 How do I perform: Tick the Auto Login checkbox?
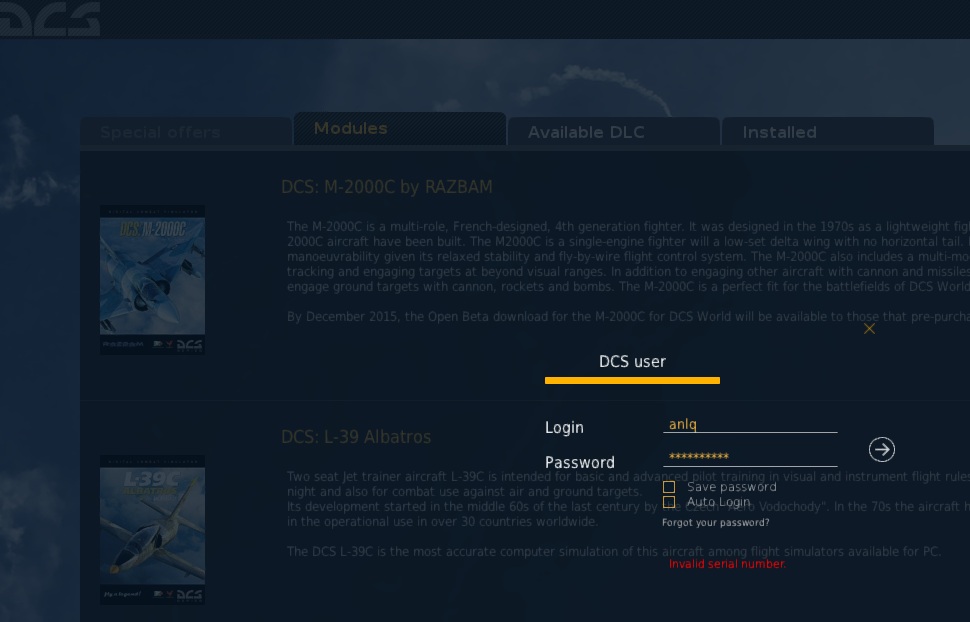click(669, 501)
